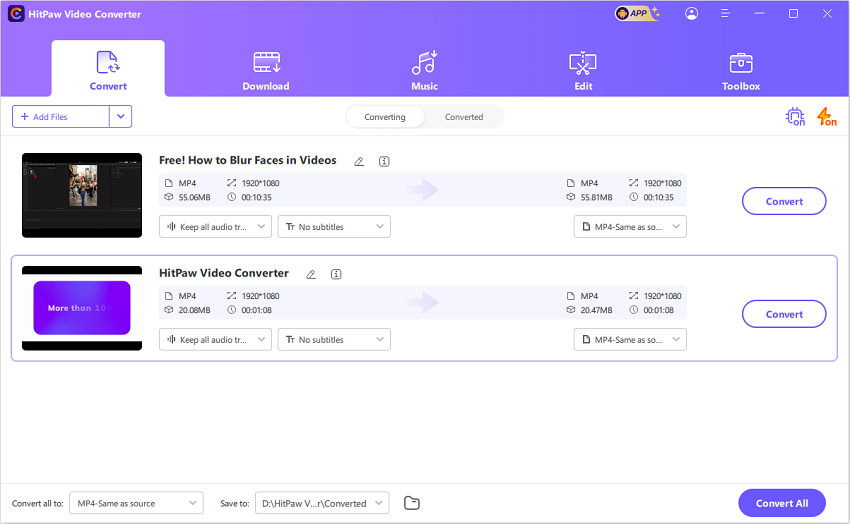Show the Converting list

pos(385,117)
